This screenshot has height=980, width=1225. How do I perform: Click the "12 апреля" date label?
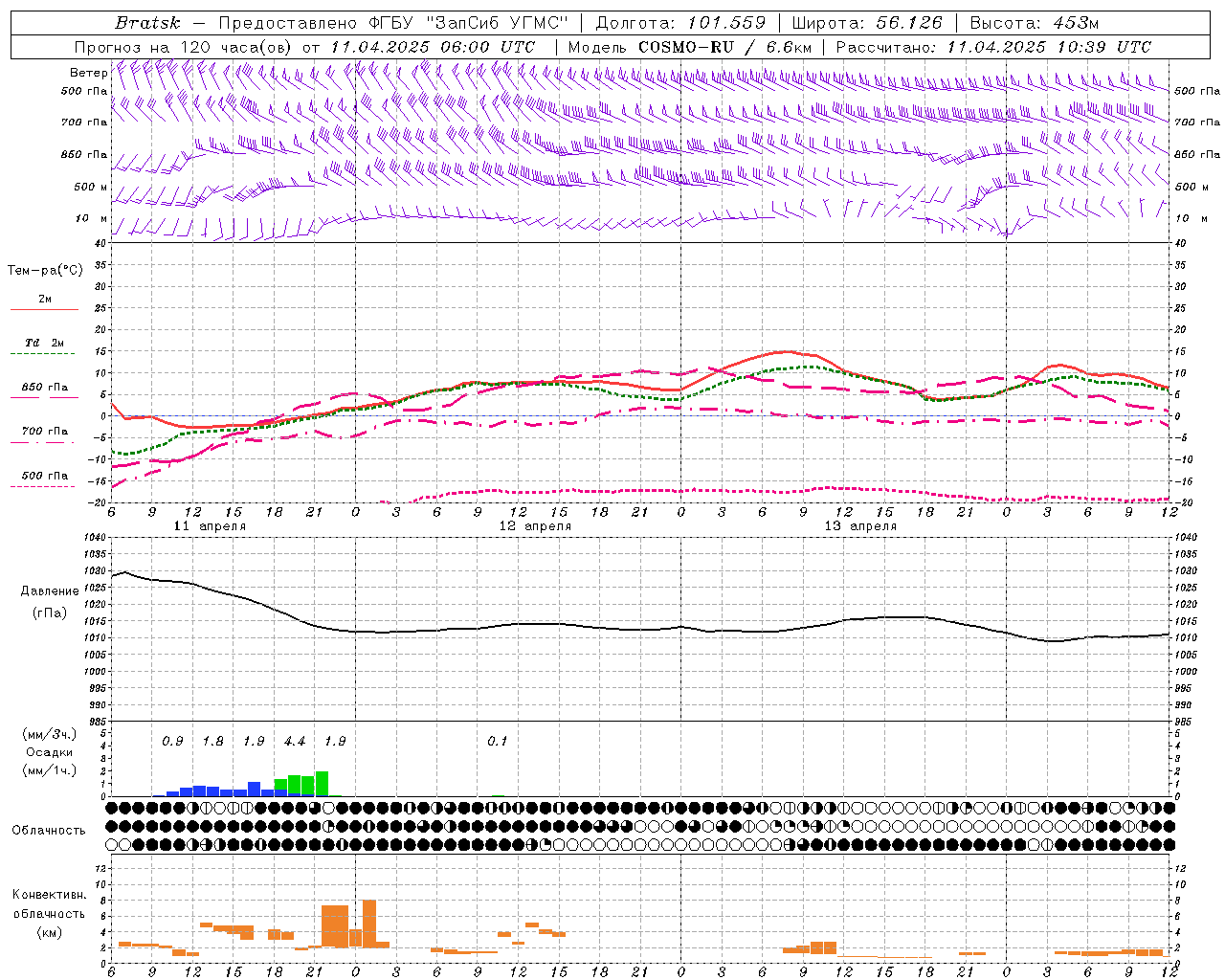tap(535, 526)
